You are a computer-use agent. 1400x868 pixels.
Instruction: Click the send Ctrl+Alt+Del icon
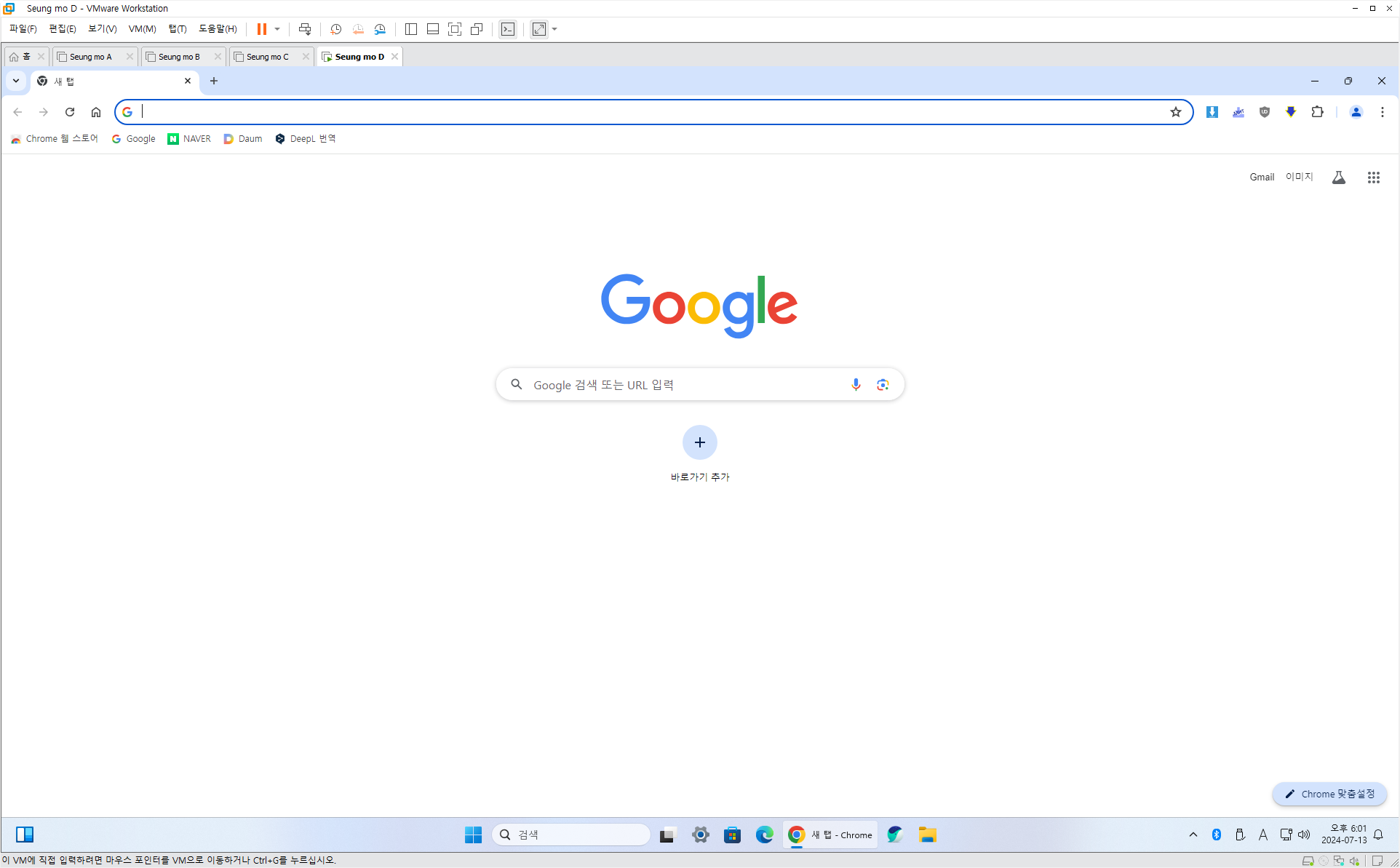305,29
